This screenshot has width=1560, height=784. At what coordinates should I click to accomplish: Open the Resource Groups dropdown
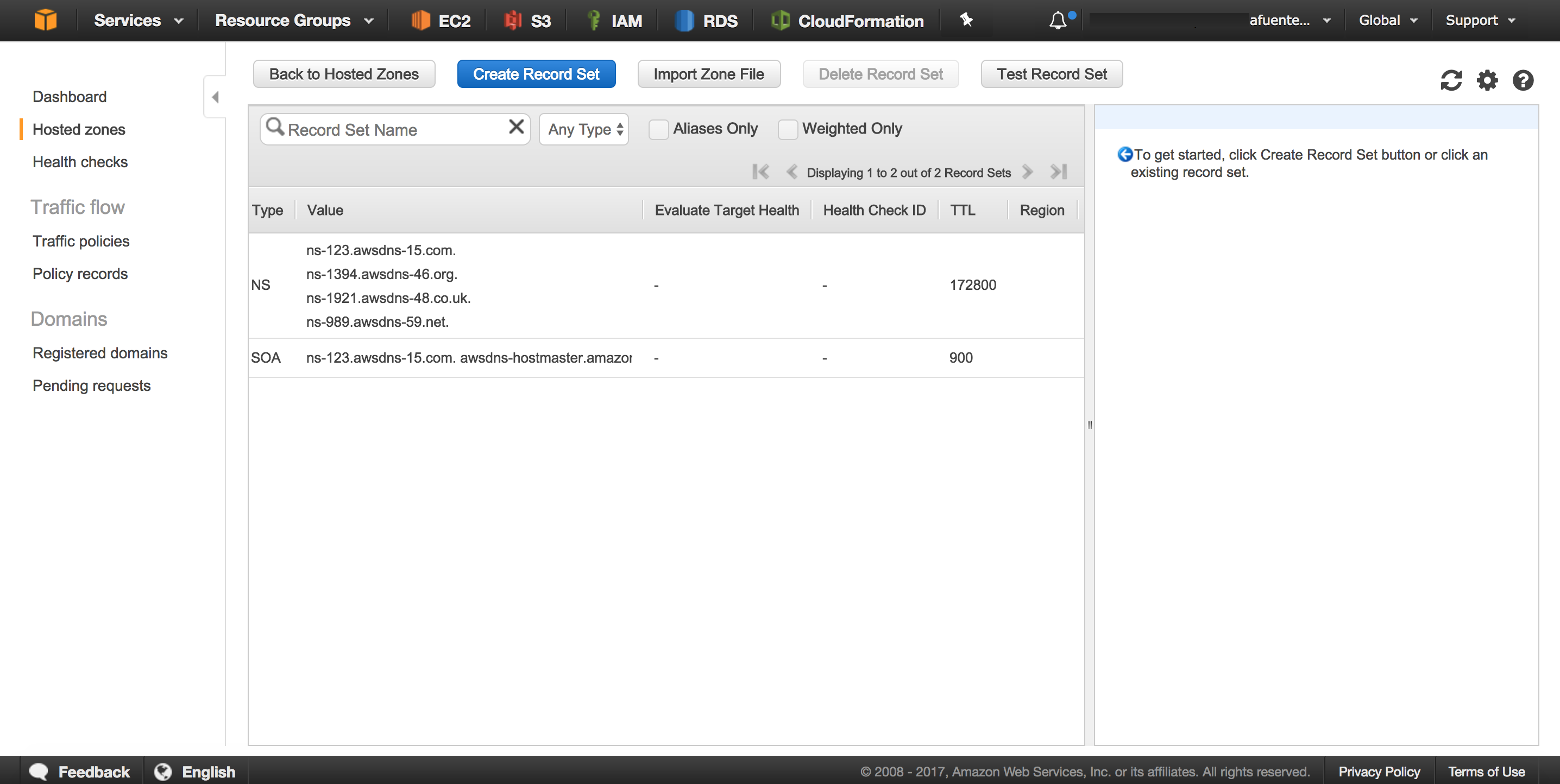[x=294, y=21]
